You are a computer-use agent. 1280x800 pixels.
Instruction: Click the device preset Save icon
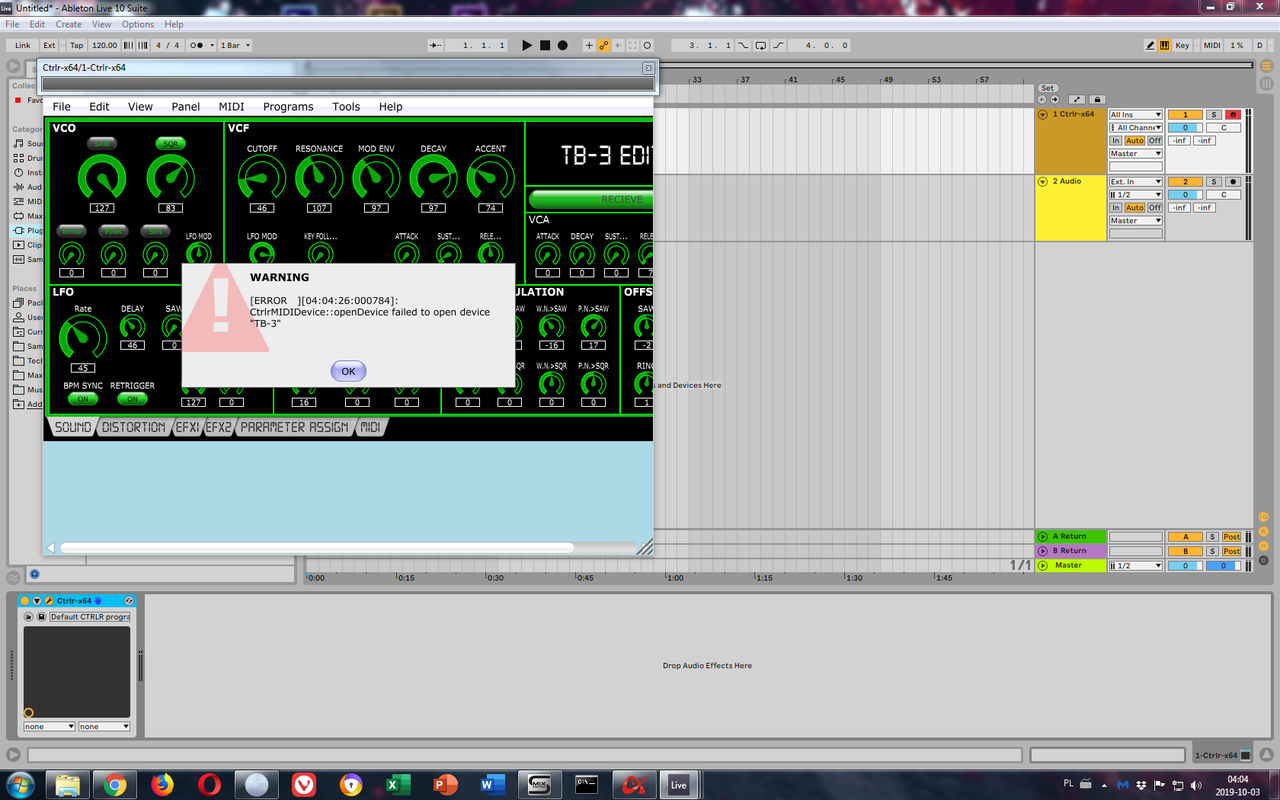(x=41, y=617)
